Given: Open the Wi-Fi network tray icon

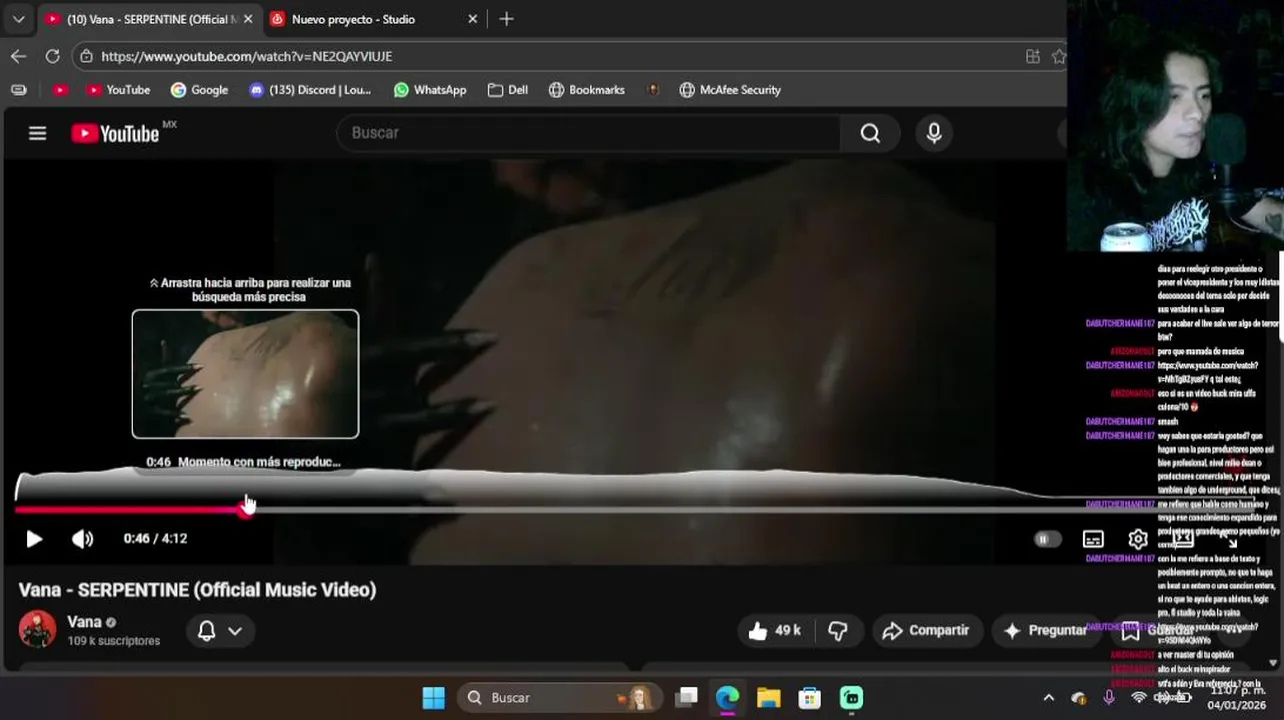Looking at the screenshot, I should (x=1138, y=698).
